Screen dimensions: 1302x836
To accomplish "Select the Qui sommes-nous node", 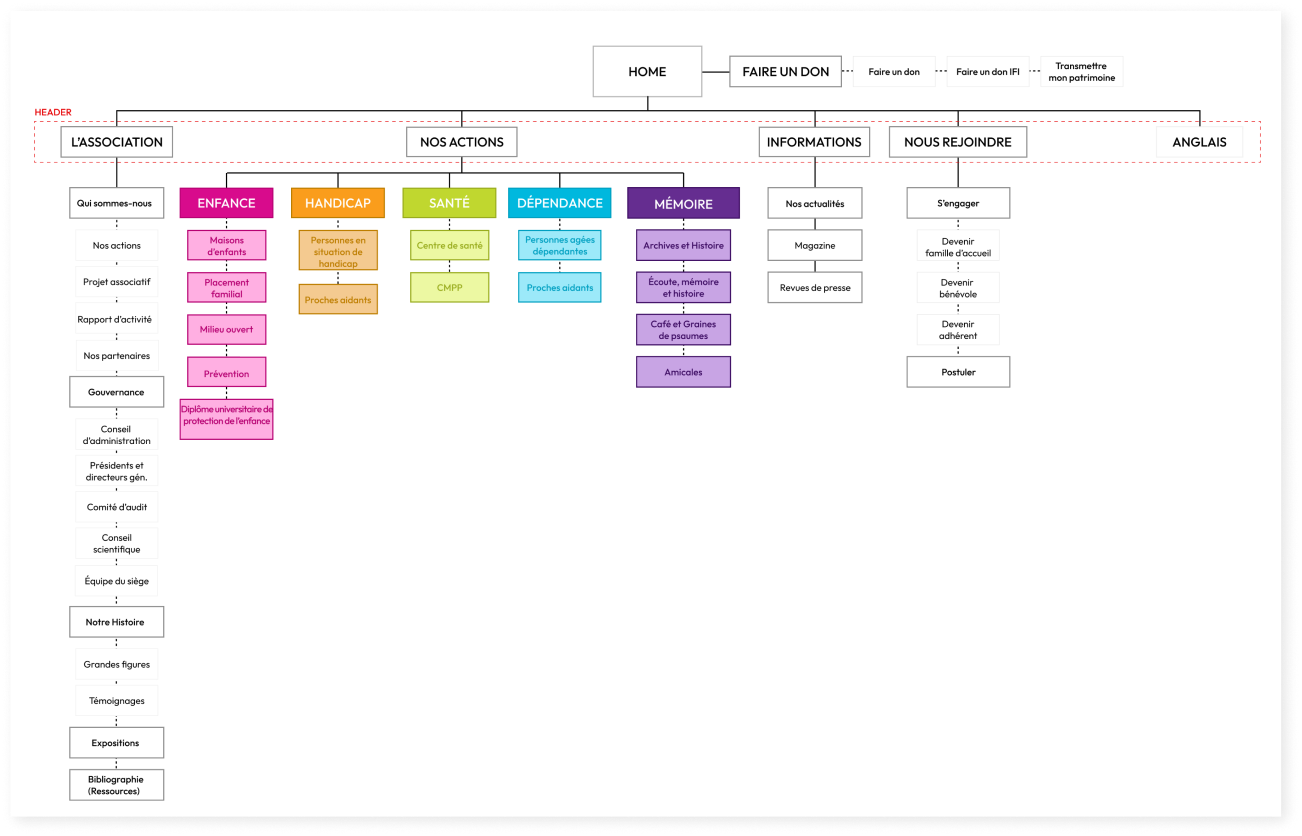I will click(115, 203).
